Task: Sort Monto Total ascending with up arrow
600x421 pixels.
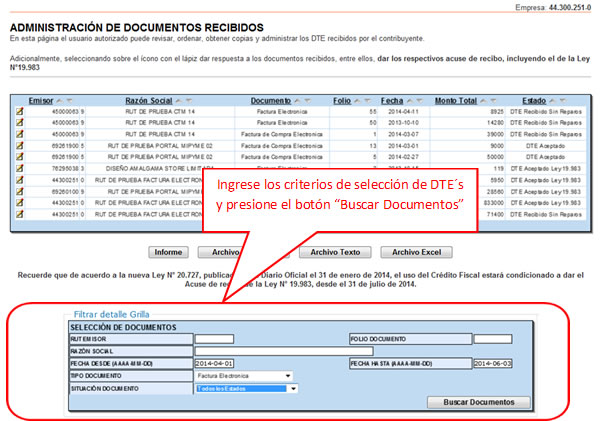Action: click(484, 101)
